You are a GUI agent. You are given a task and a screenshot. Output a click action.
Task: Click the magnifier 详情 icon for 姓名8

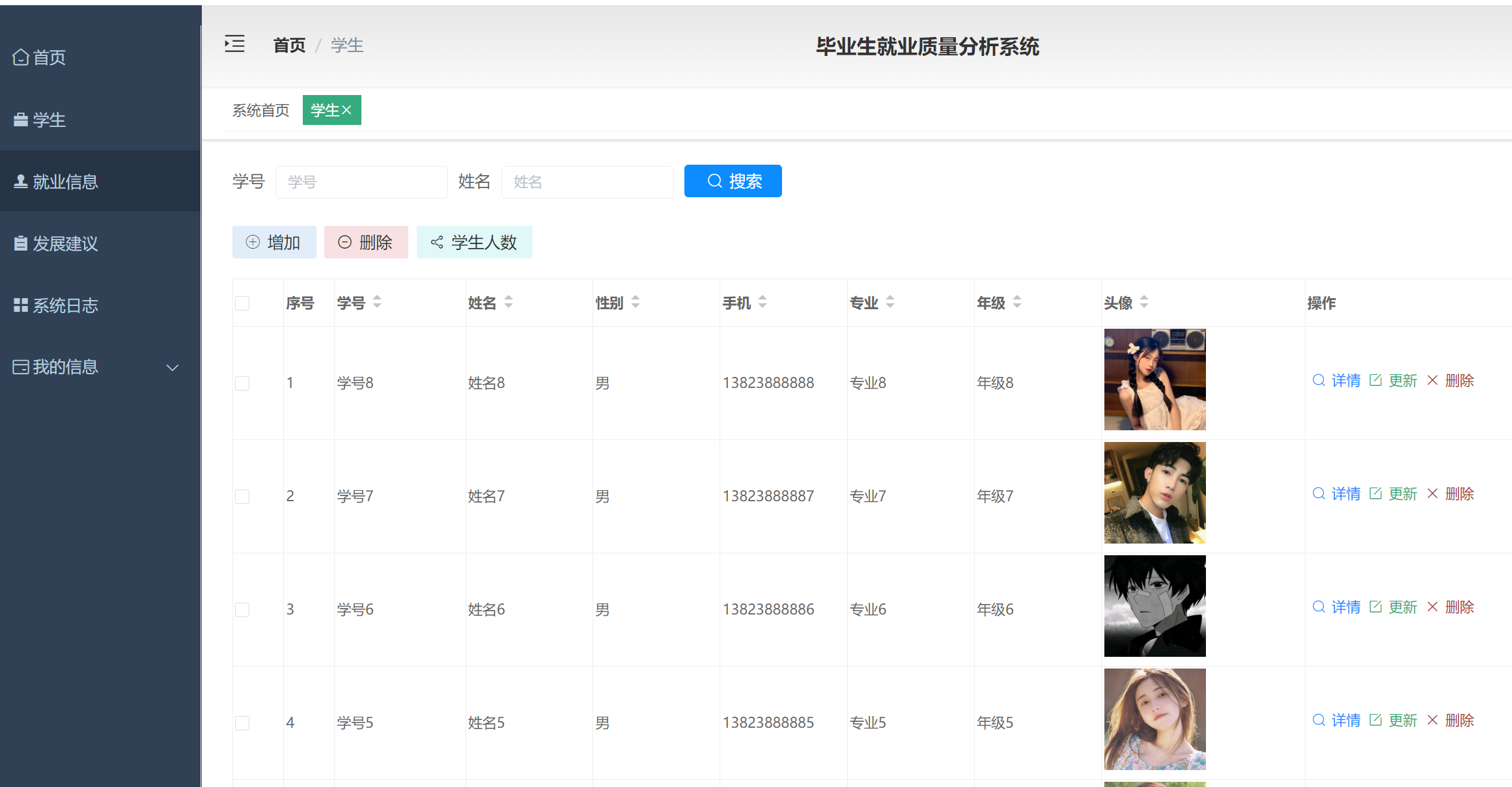coord(1319,380)
